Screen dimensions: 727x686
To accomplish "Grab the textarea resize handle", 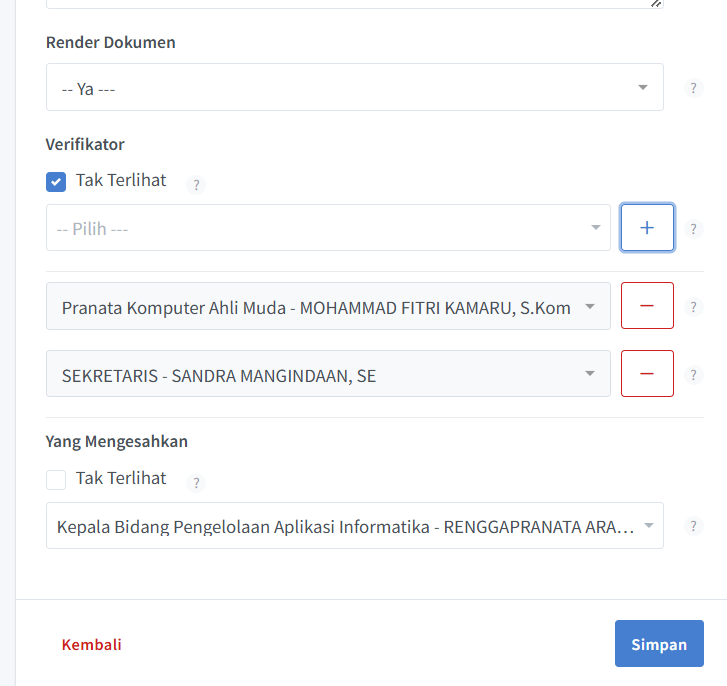I will (x=656, y=3).
